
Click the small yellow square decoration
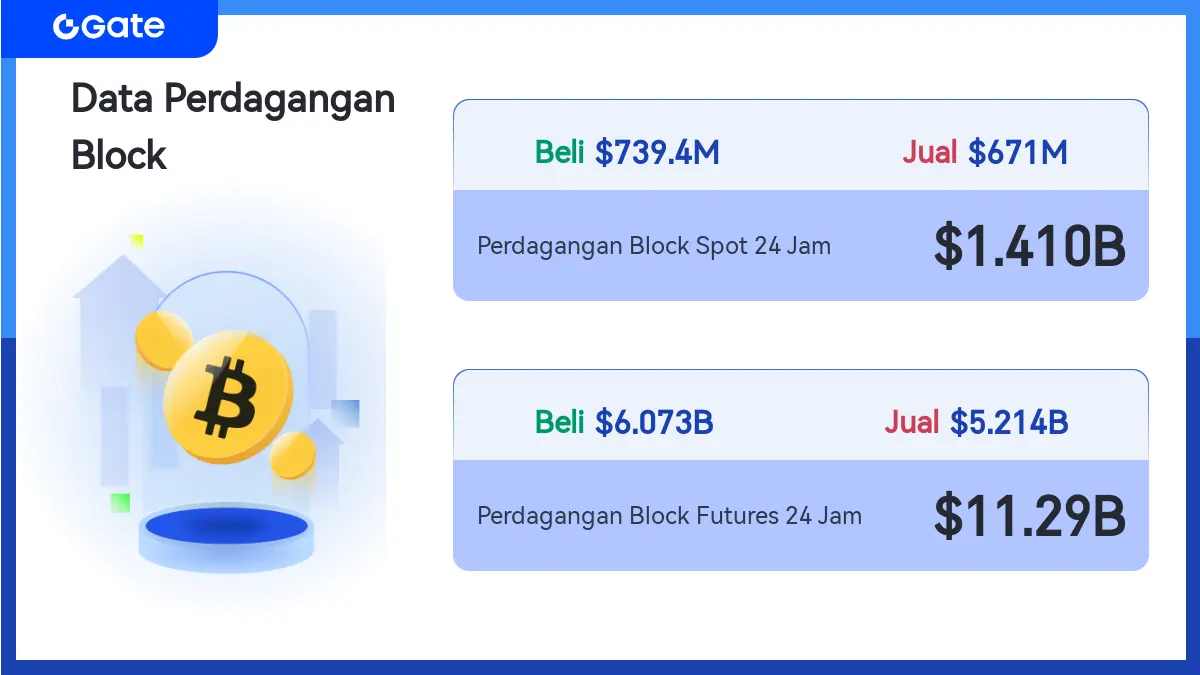(x=136, y=241)
